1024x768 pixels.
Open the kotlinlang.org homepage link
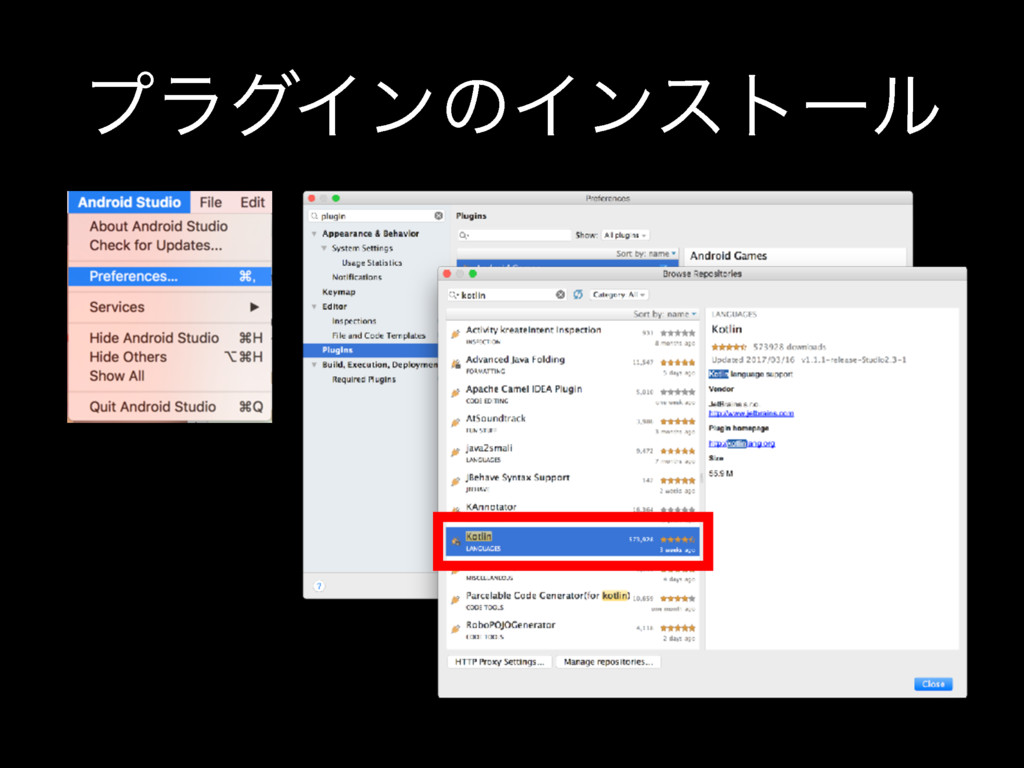(x=742, y=443)
